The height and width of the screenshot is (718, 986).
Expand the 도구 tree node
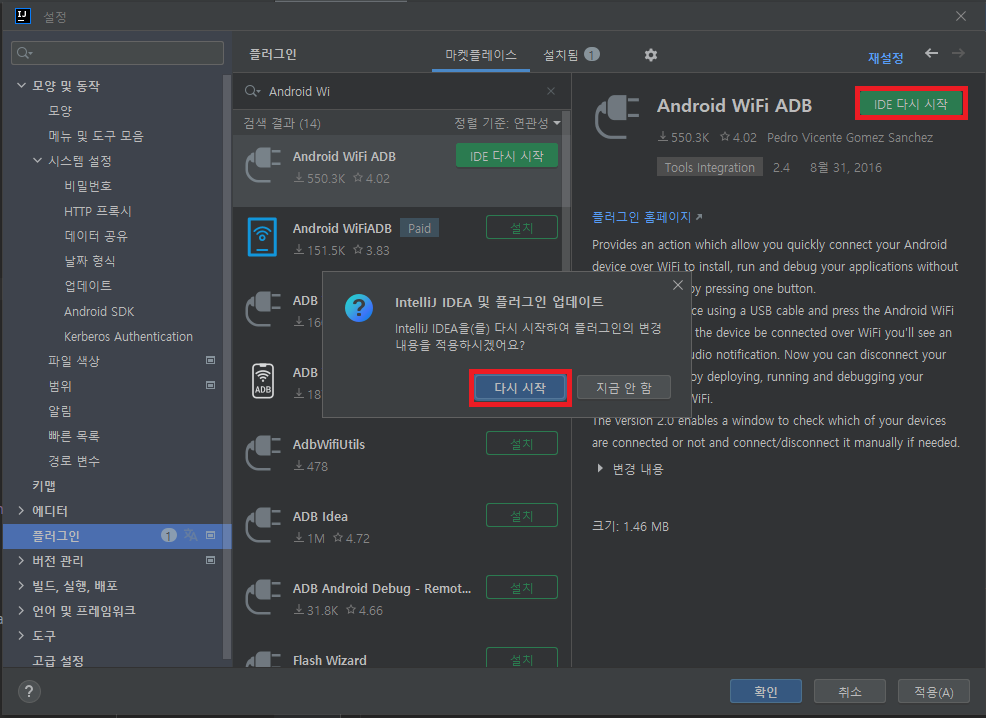click(21, 636)
